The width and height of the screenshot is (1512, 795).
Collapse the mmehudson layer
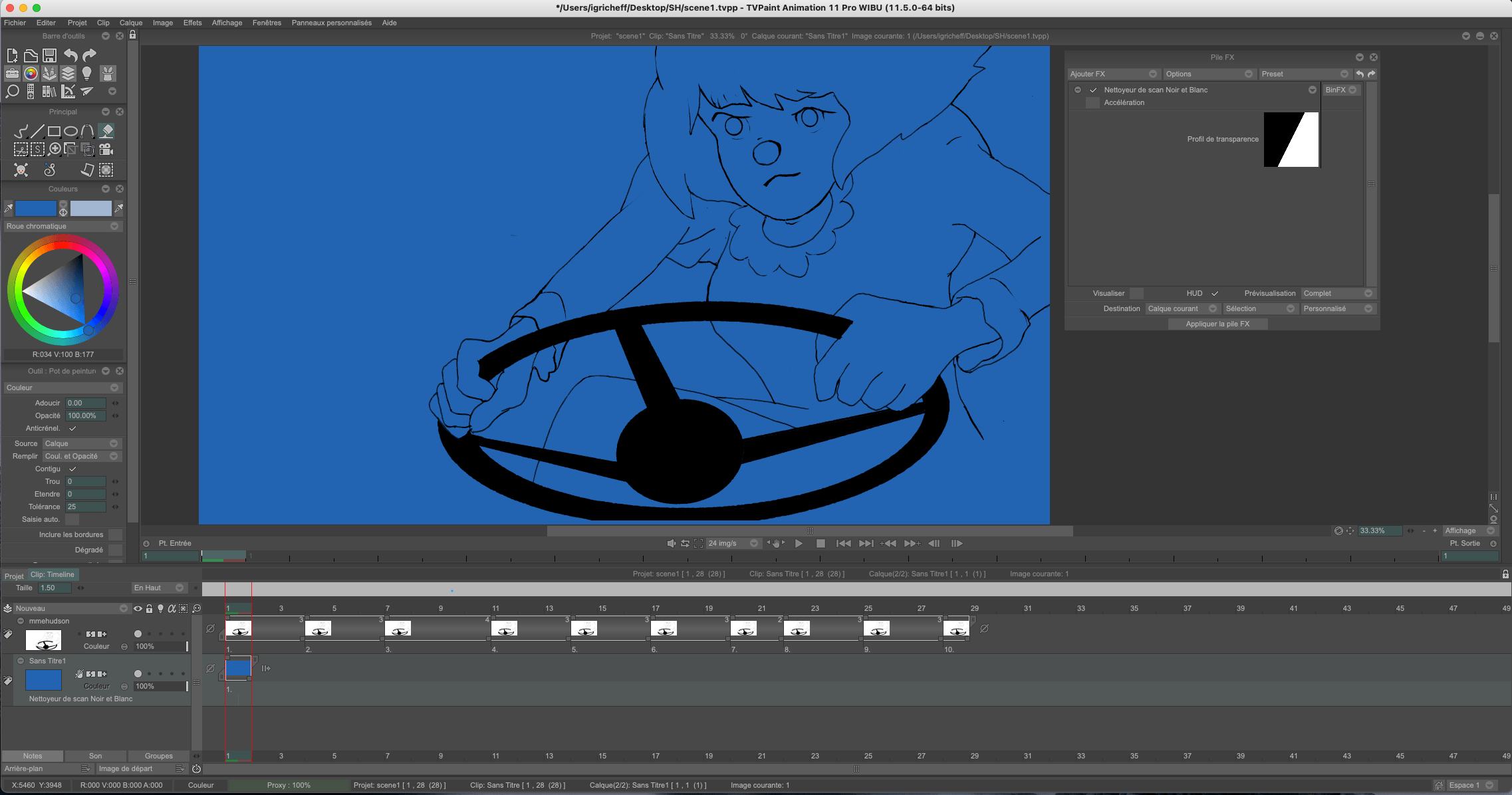(x=21, y=621)
